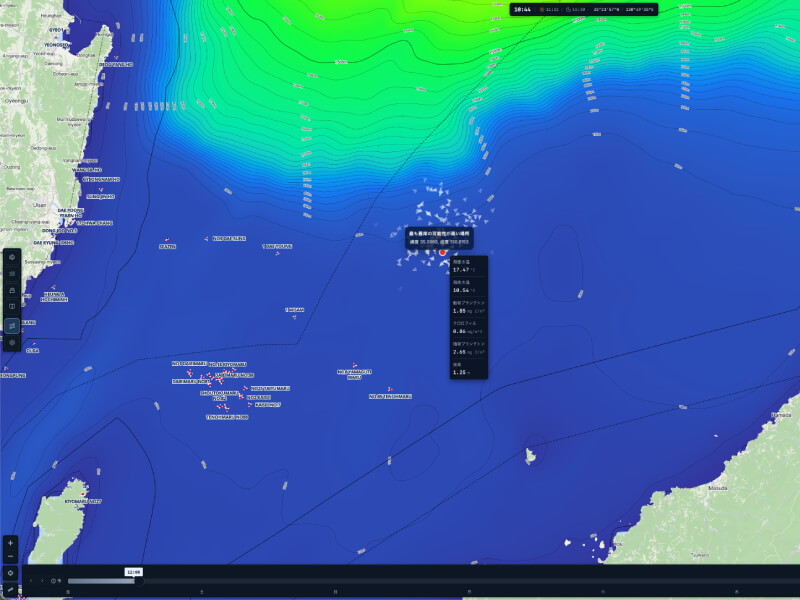800x600 pixels.
Task: Open the split-view icon in left toolbar
Action: pos(12,308)
